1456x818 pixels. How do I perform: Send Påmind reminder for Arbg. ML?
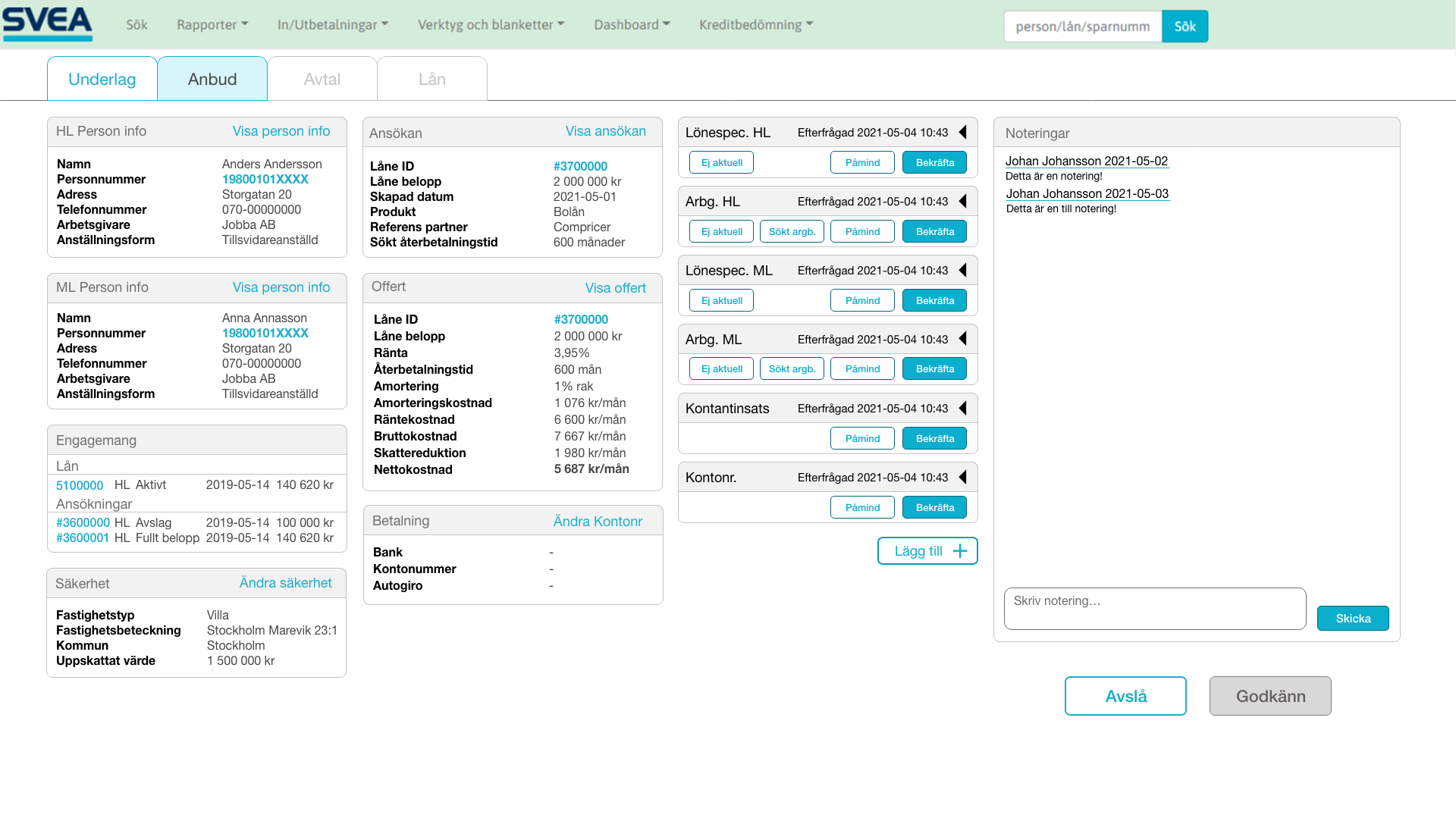tap(862, 368)
